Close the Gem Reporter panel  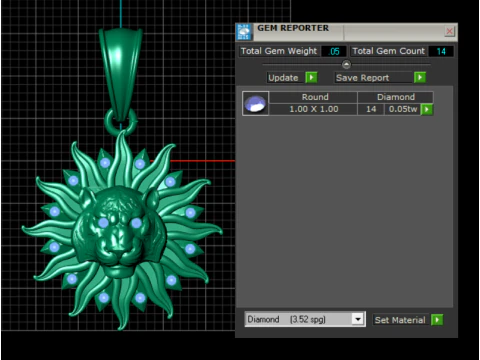pos(449,31)
